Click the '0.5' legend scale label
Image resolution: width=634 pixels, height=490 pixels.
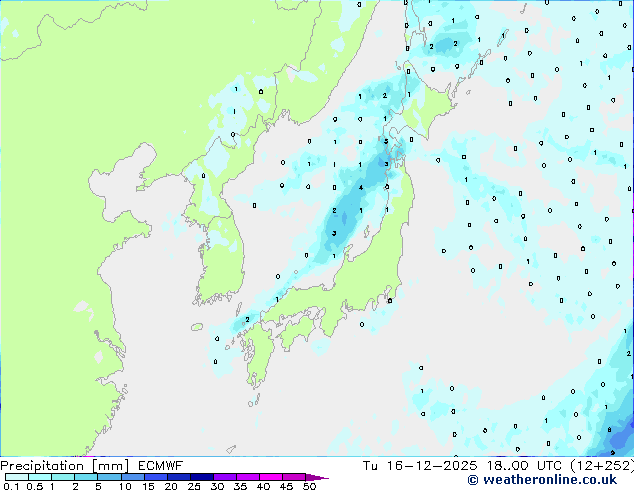click(x=35, y=486)
